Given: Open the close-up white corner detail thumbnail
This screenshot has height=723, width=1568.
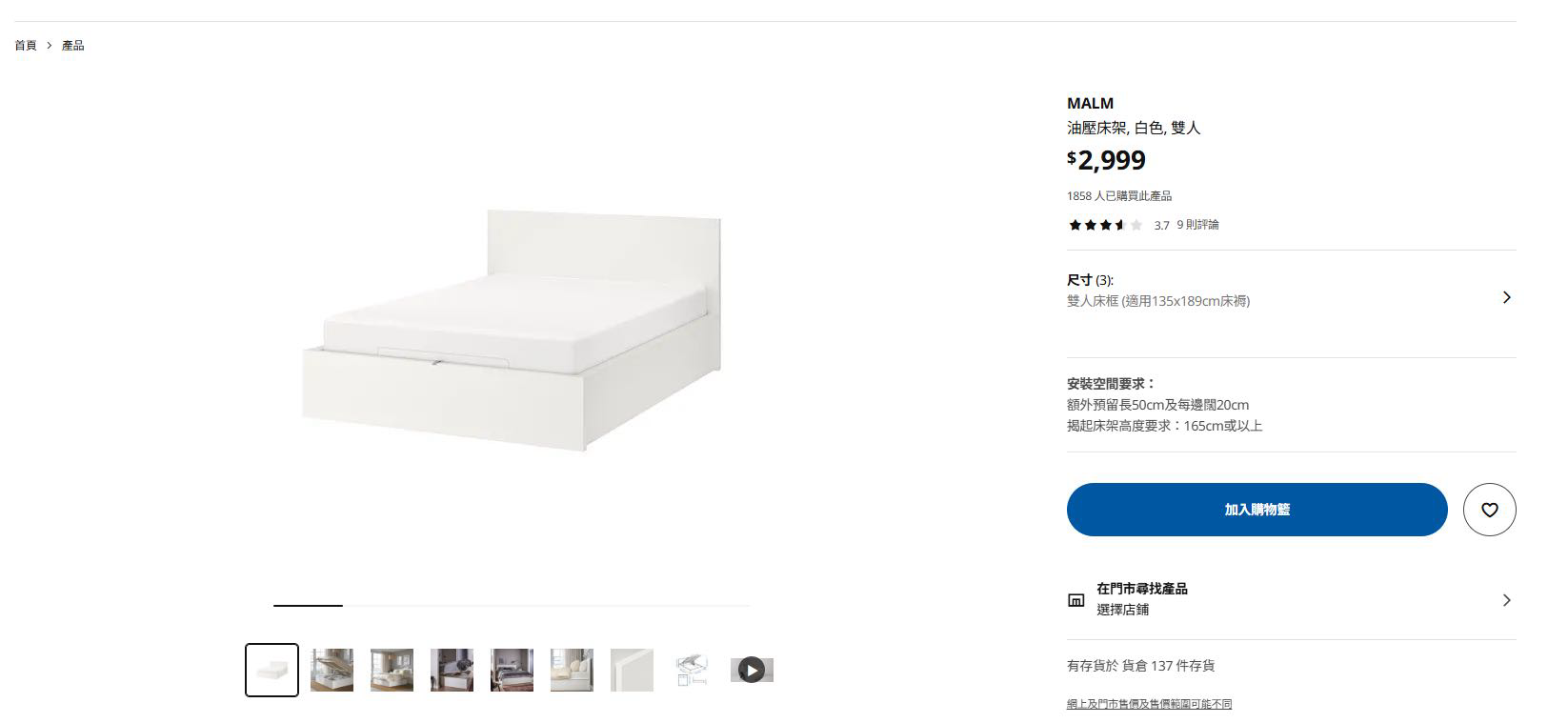Looking at the screenshot, I should tap(632, 670).
